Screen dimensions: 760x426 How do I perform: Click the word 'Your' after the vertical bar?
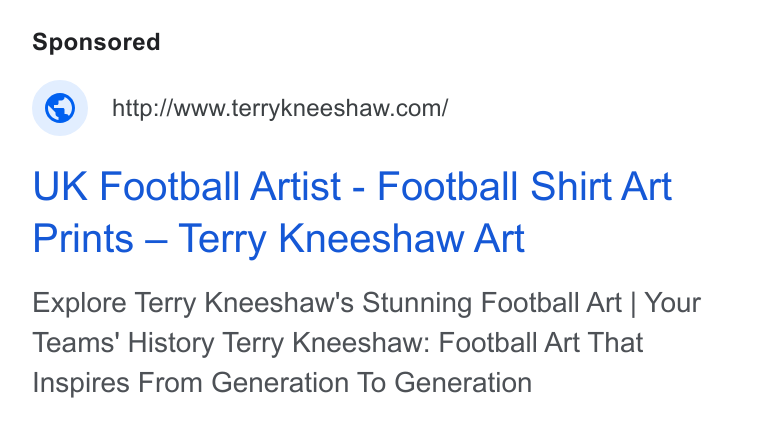(672, 303)
